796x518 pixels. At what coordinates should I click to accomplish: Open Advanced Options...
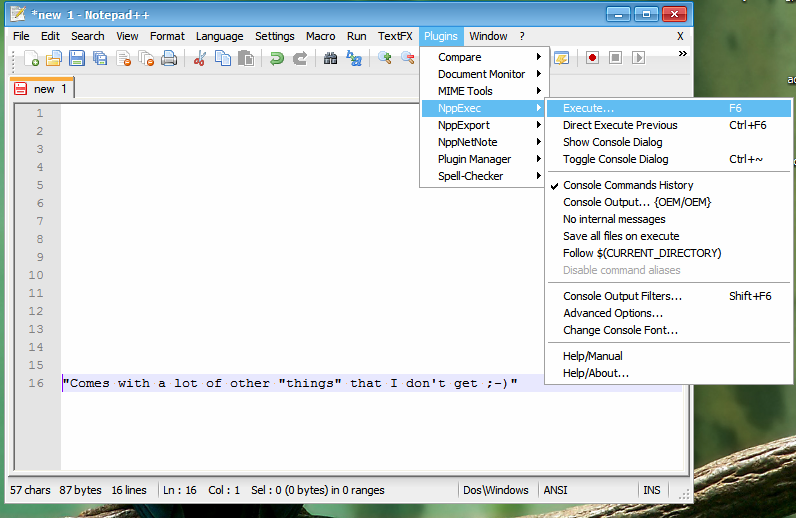tap(668, 313)
